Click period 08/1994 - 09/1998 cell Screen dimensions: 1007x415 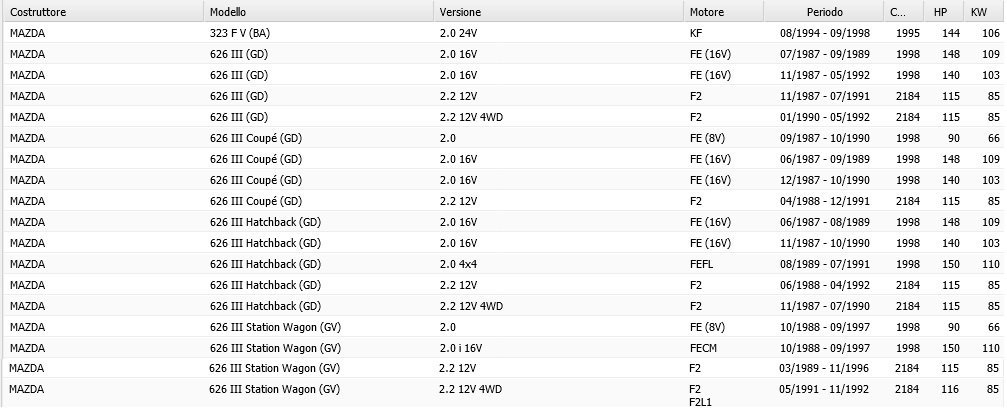pos(825,33)
